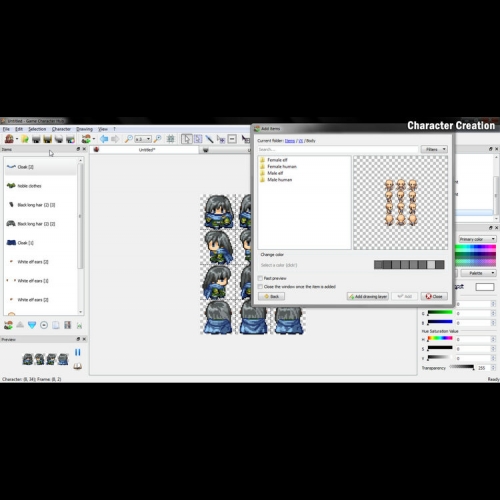Click the add item icon below Items list

8,325
